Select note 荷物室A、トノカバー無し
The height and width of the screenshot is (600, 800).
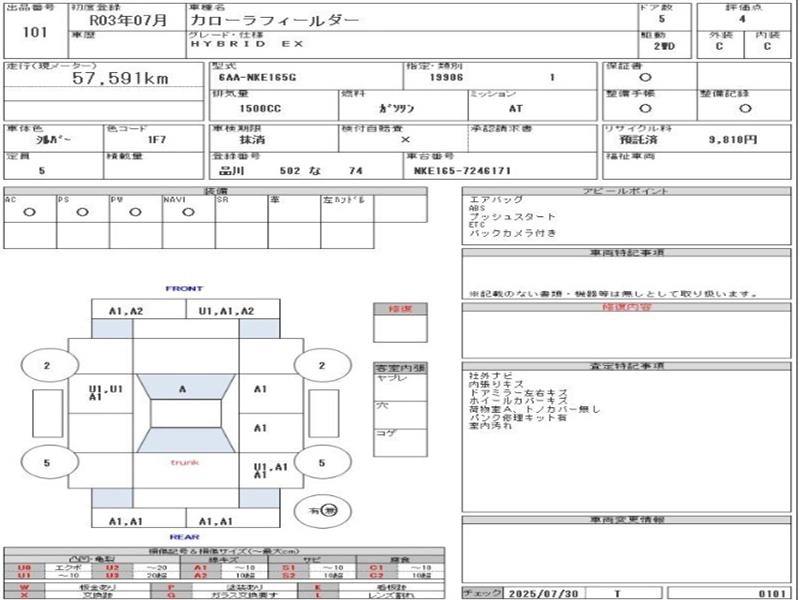(x=535, y=409)
